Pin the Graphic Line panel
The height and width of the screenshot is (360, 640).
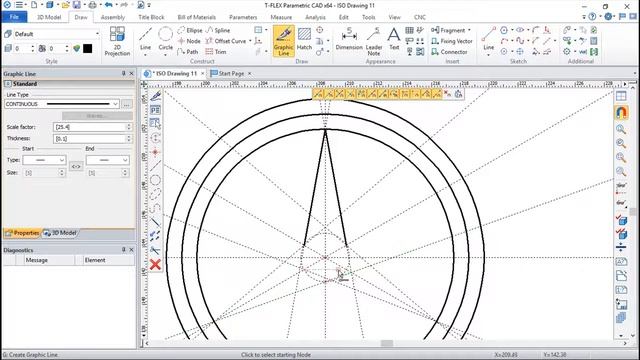point(123,73)
